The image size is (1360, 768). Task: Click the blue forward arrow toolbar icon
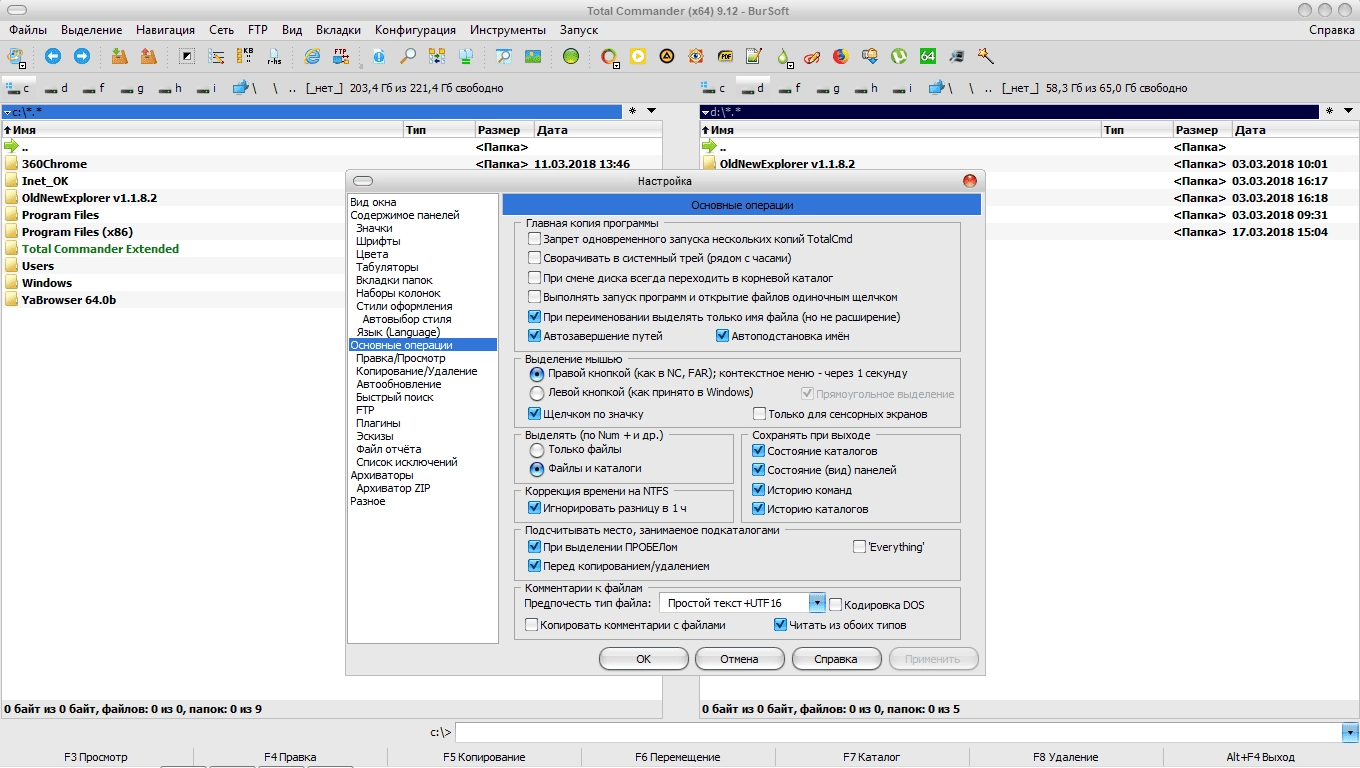82,56
